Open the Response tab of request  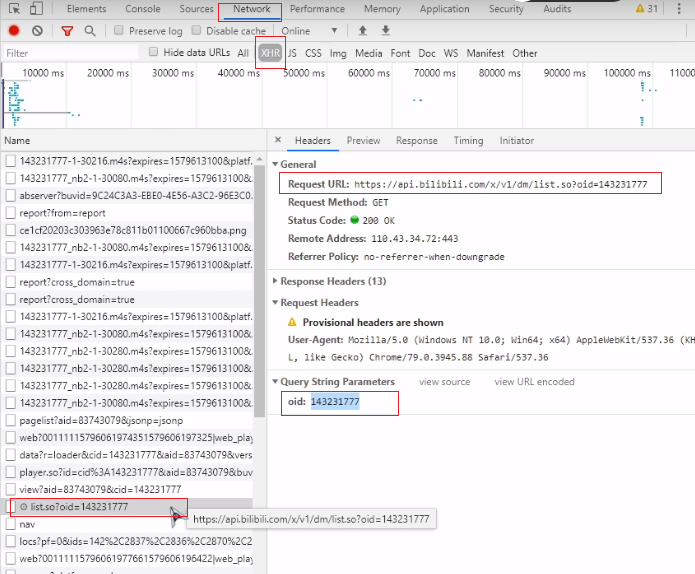click(x=416, y=141)
